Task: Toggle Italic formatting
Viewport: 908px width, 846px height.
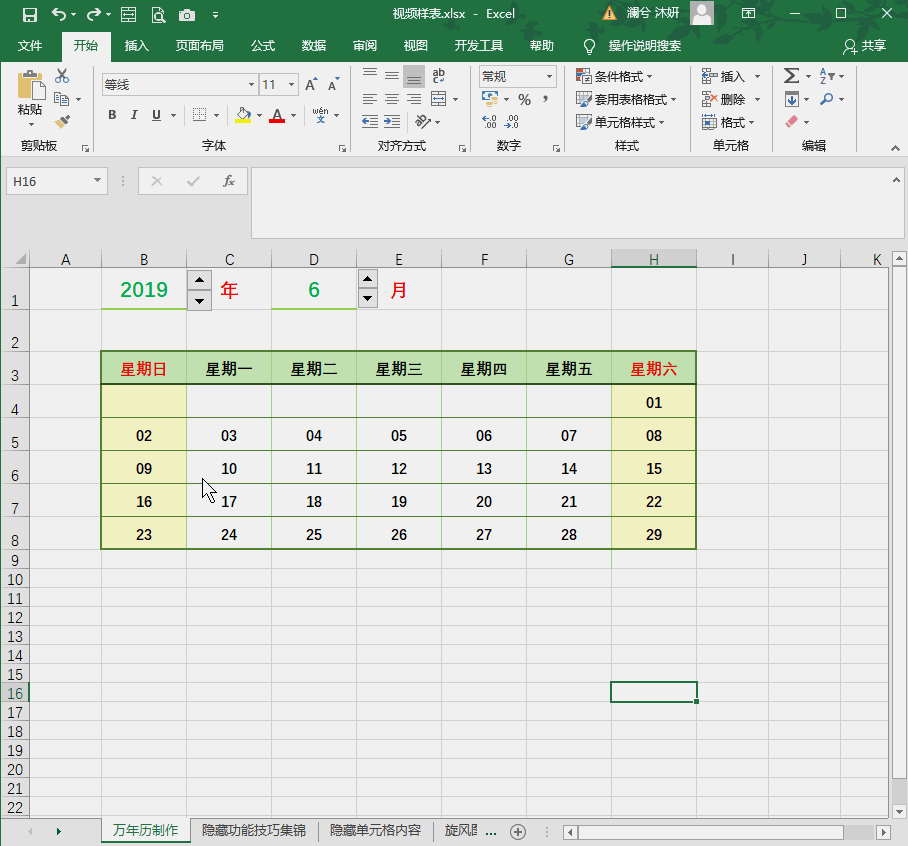Action: tap(135, 115)
